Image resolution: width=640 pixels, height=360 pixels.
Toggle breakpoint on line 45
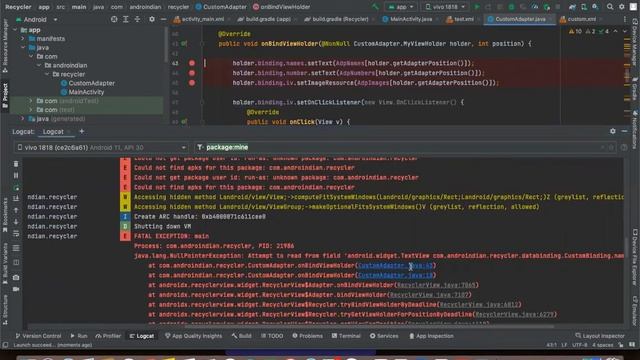coord(192,83)
